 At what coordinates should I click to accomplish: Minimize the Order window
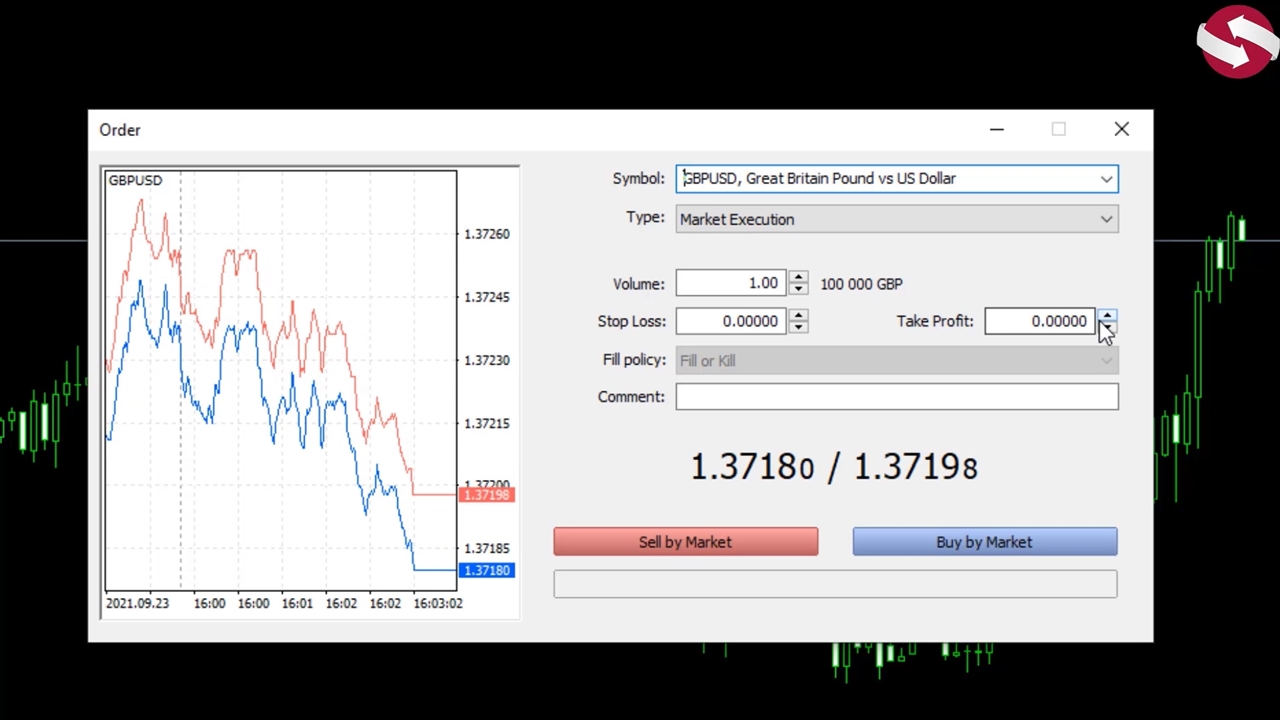point(996,129)
